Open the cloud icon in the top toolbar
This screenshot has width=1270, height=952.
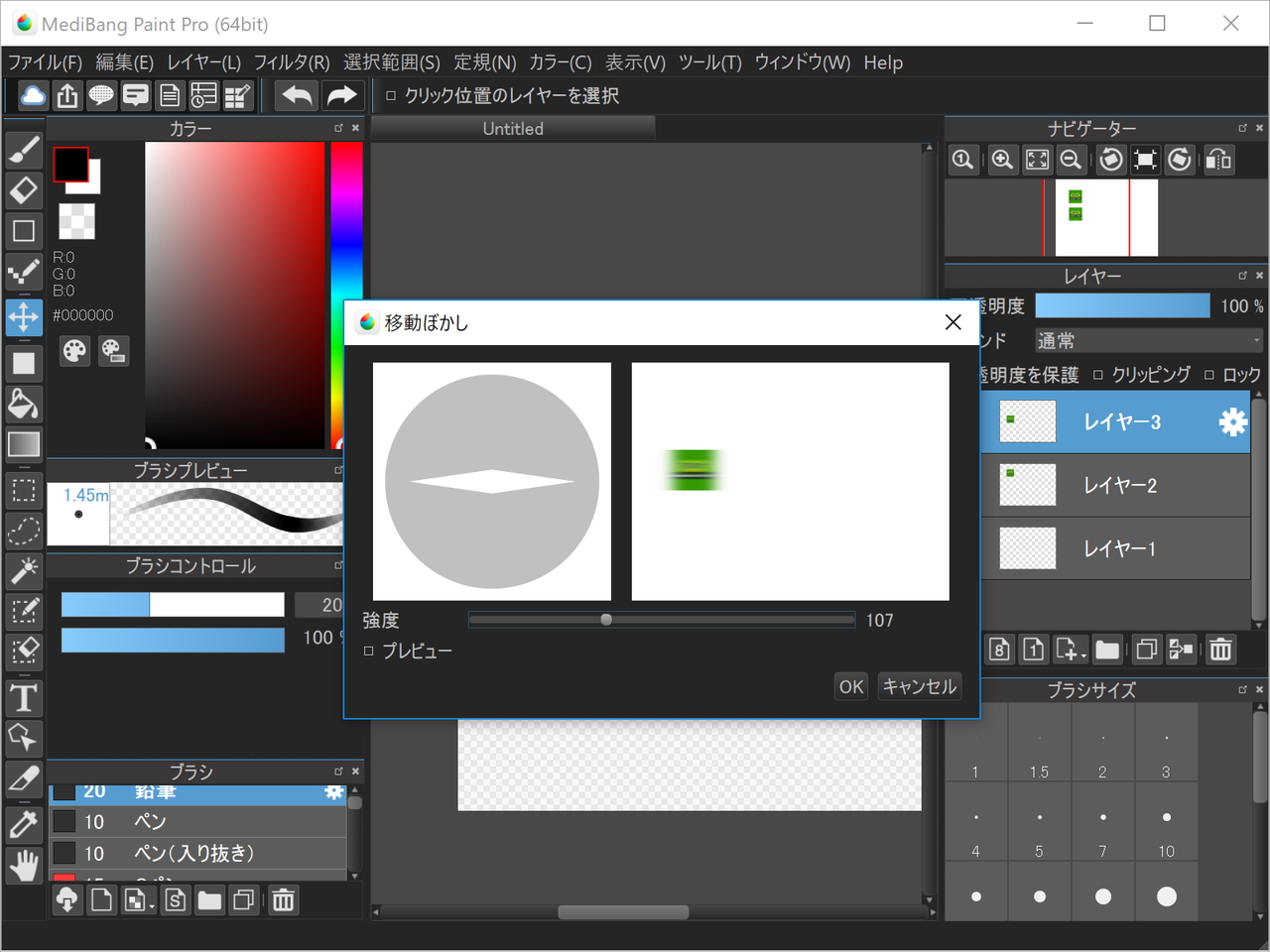pos(33,96)
